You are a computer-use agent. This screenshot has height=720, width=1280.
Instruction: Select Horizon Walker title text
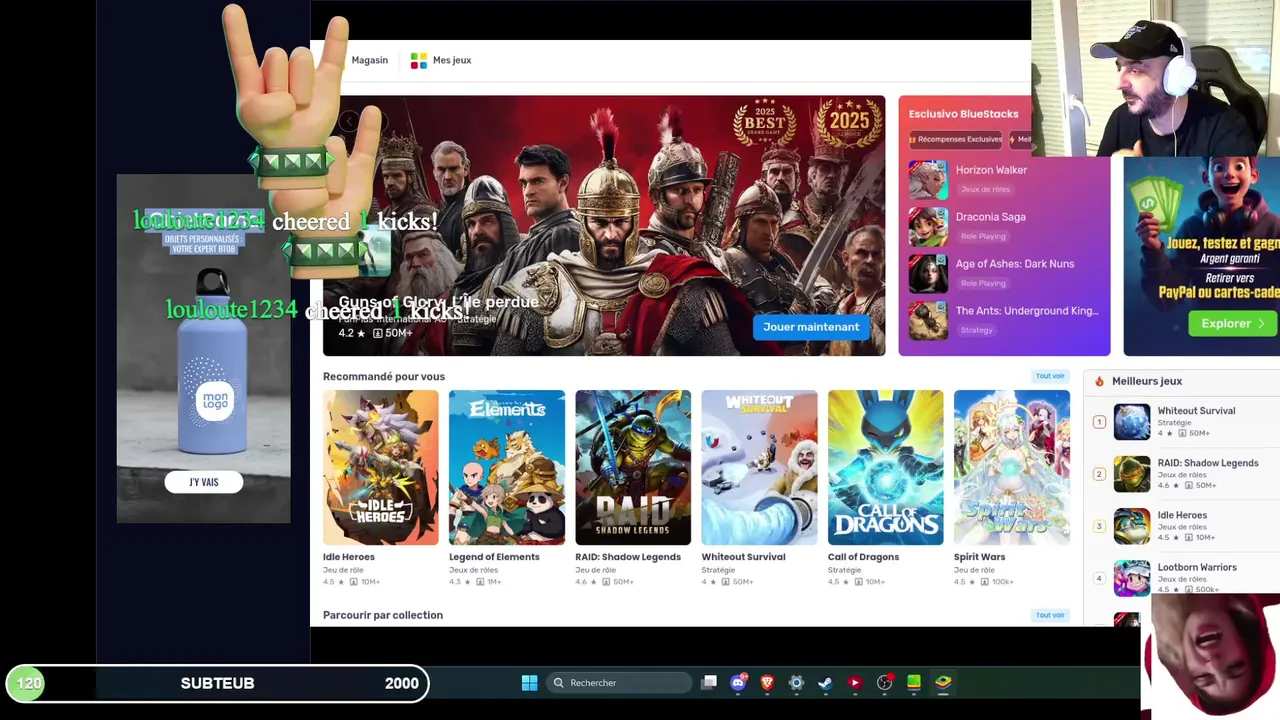click(x=991, y=170)
